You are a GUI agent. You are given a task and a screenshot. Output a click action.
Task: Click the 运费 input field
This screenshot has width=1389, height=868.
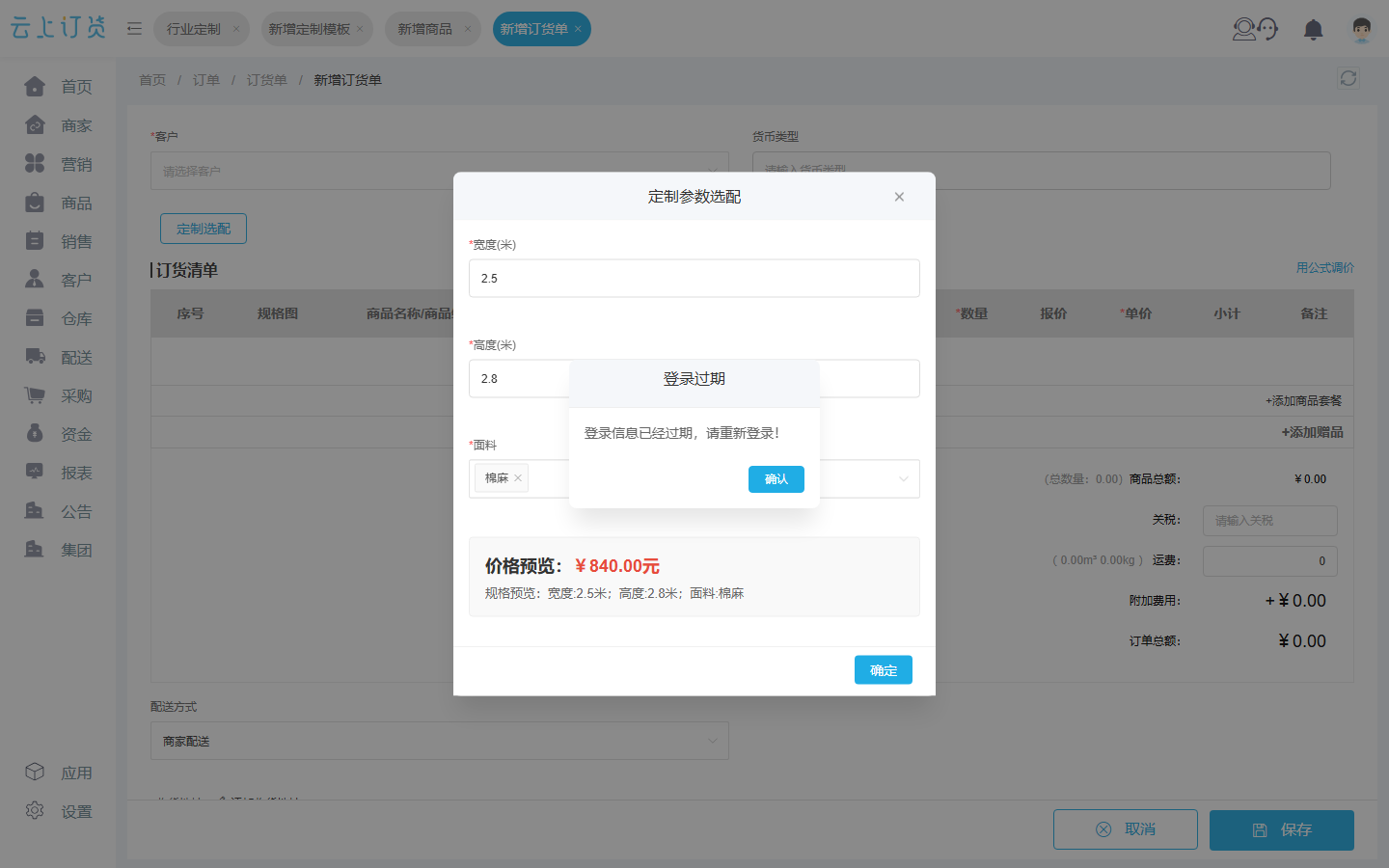[x=1270, y=561]
